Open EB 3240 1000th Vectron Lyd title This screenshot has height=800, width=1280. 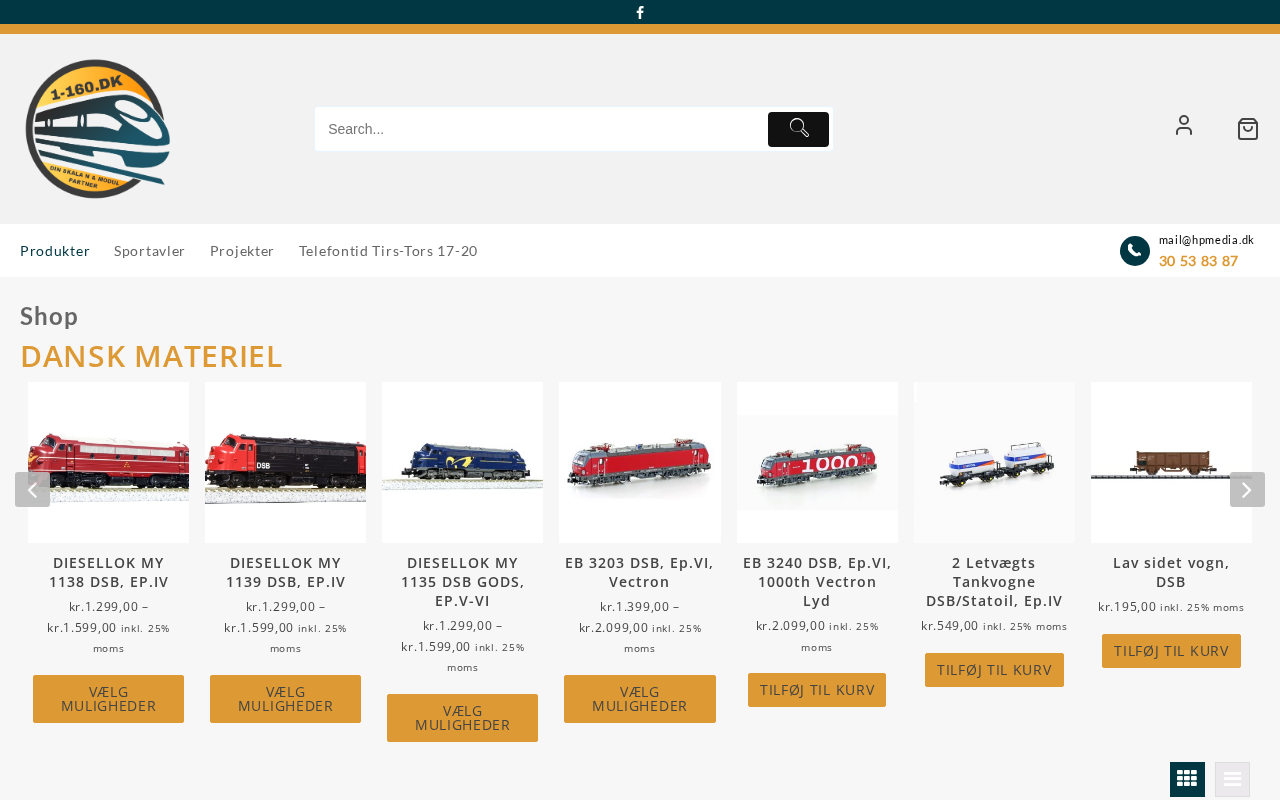[x=817, y=582]
